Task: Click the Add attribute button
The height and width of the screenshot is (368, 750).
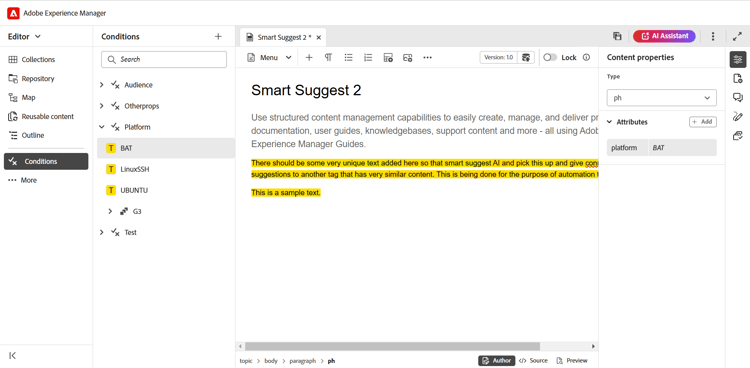Action: (703, 122)
